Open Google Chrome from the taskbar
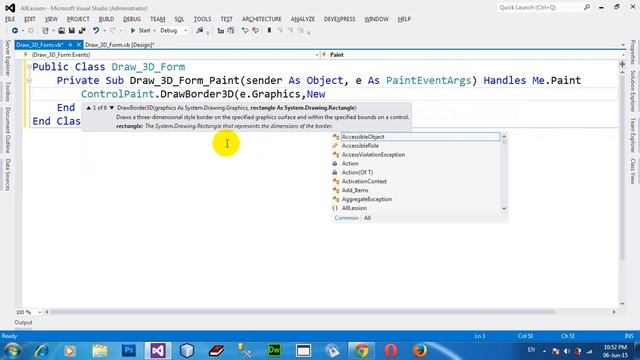This screenshot has width=640, height=360. point(361,351)
